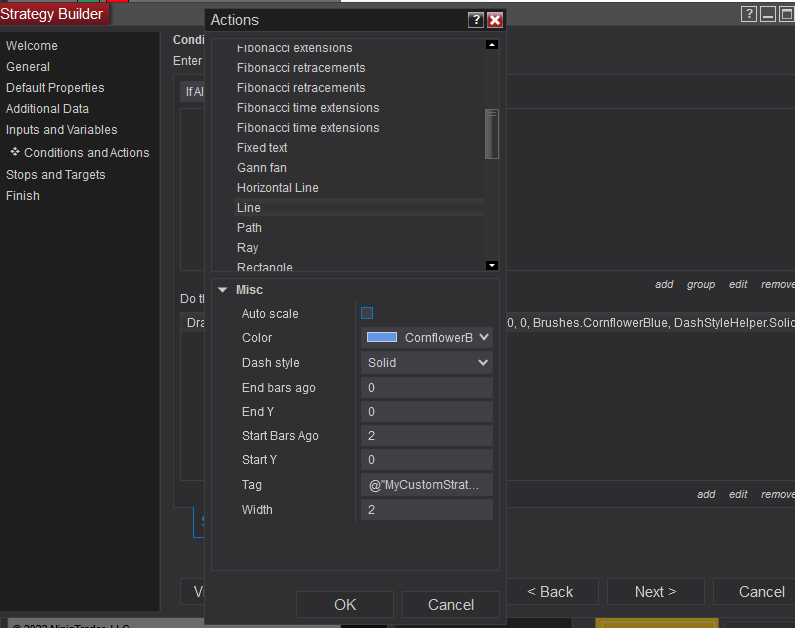Open help in the Actions dialog

click(476, 20)
